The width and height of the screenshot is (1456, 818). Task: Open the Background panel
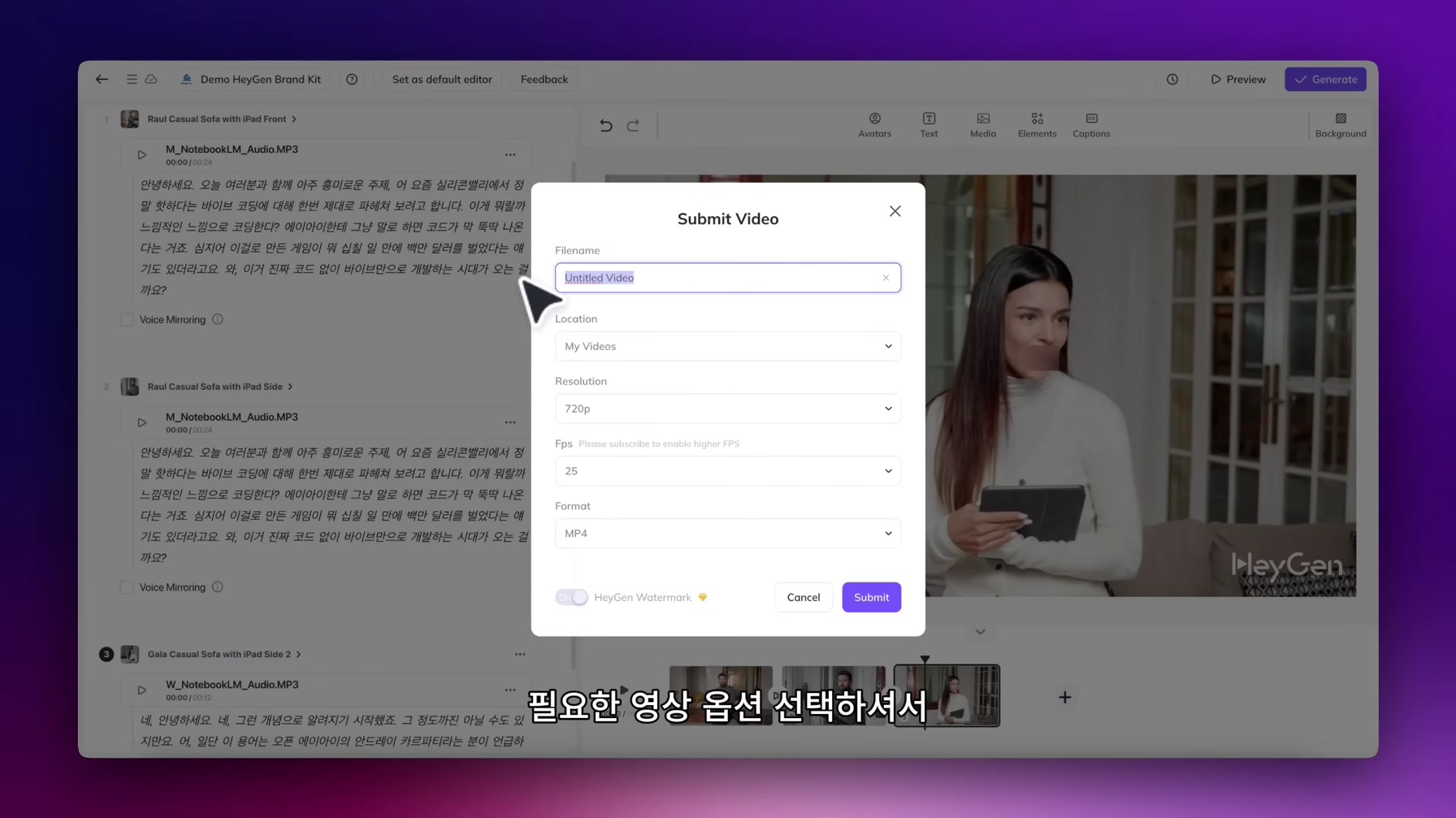pyautogui.click(x=1341, y=125)
